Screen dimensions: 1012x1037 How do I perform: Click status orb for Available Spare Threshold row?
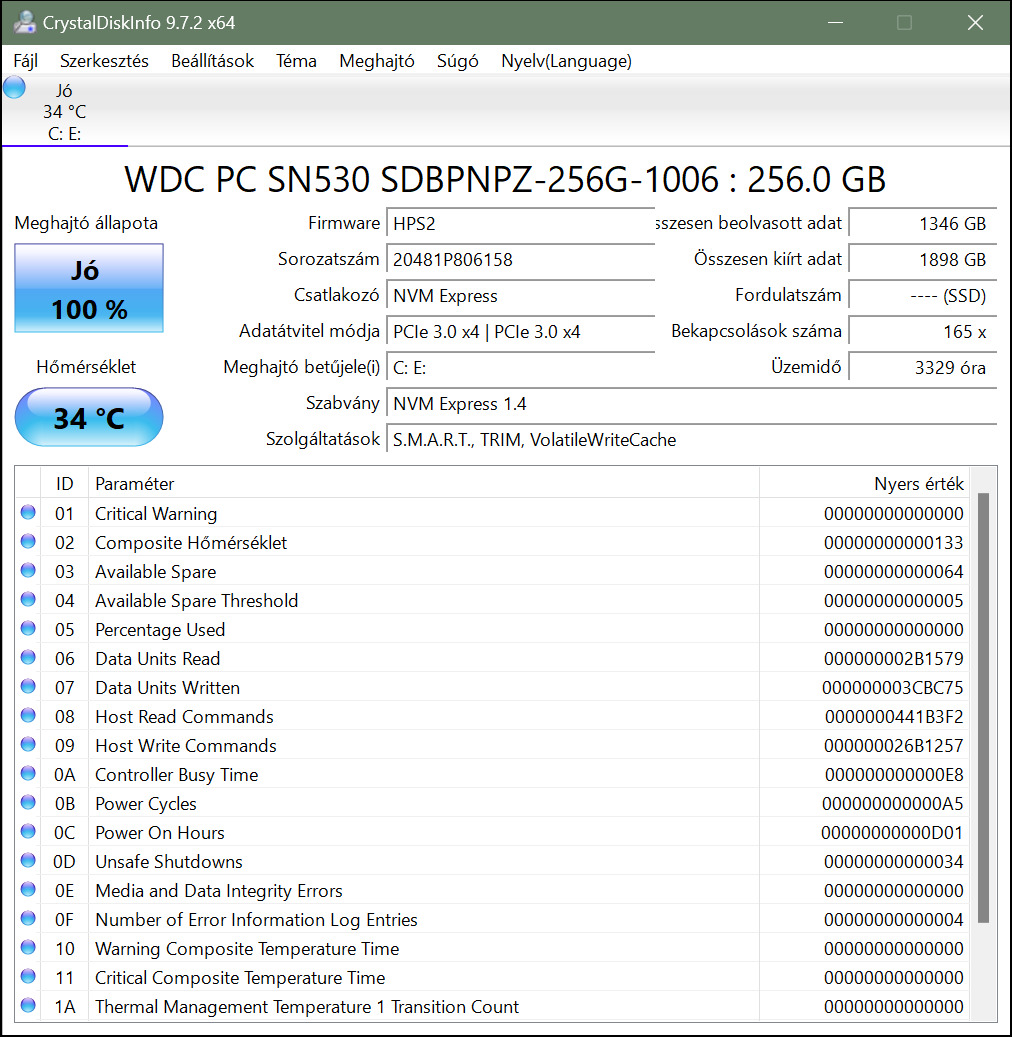pos(28,600)
